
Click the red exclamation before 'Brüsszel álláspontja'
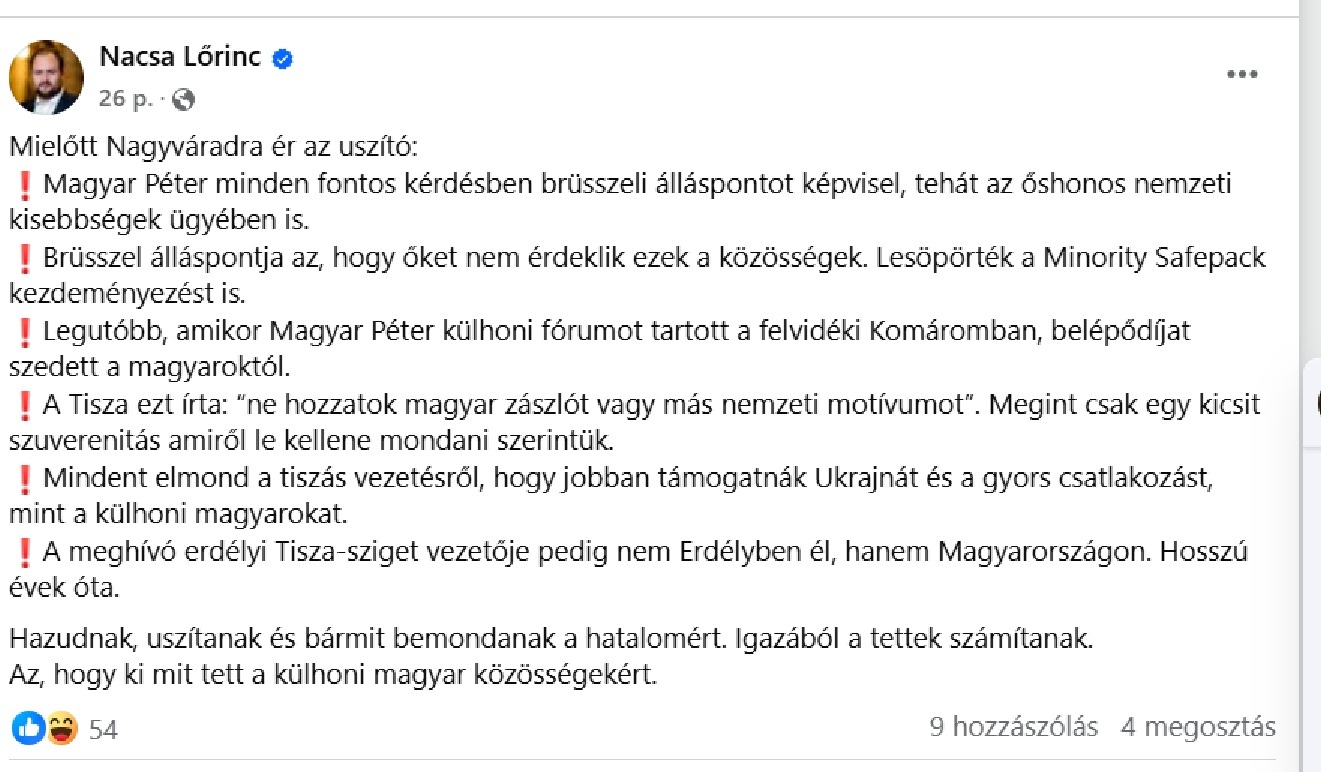[26, 258]
